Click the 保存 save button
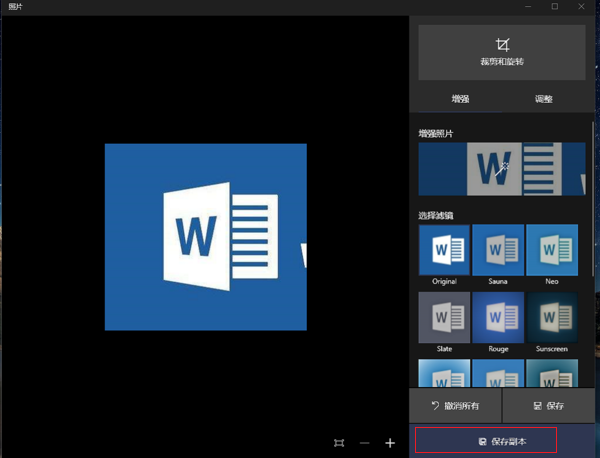Viewport: 600px width, 458px height. coord(548,406)
